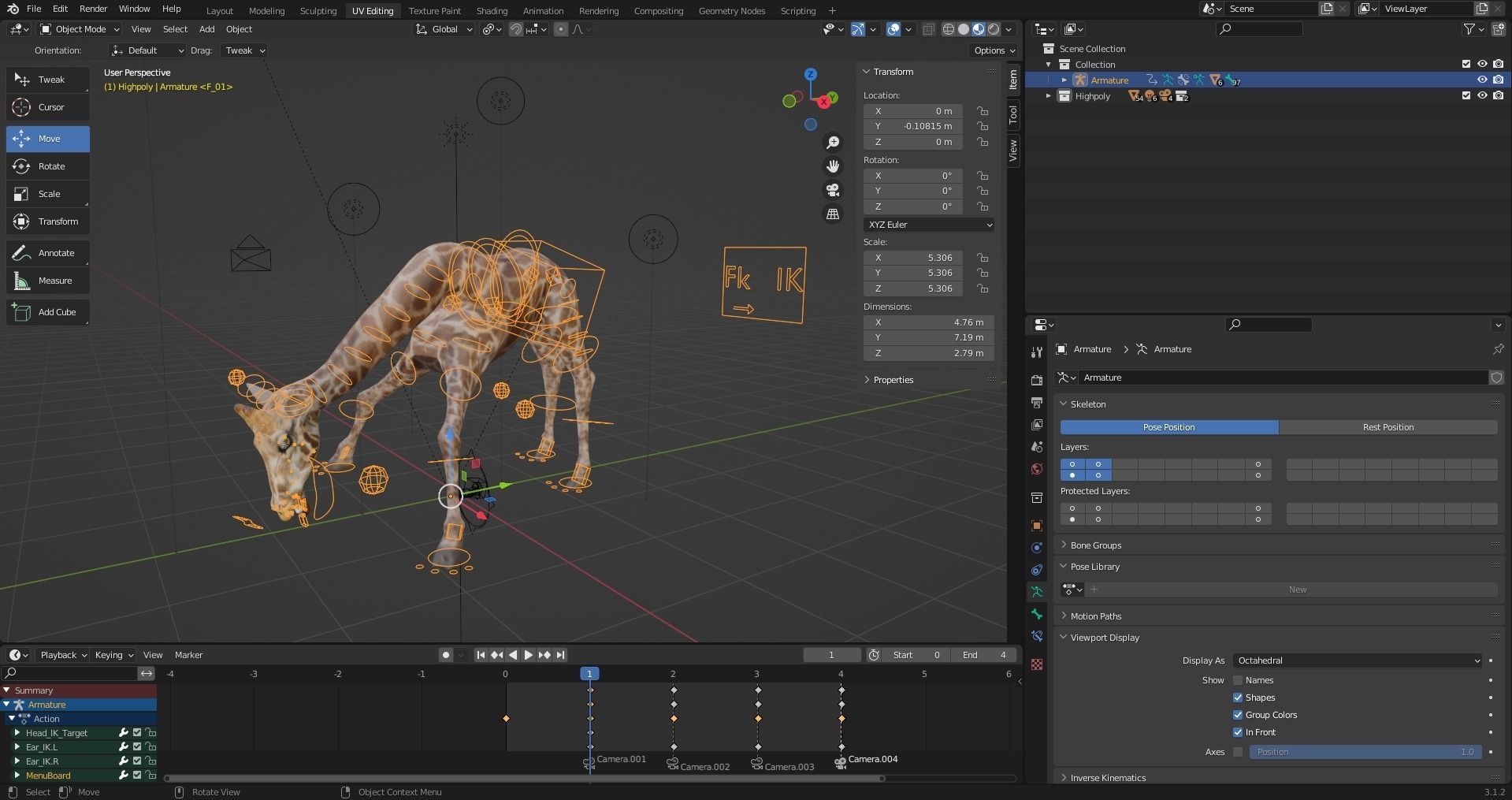Activate the Rotate tool
The width and height of the screenshot is (1512, 800).
(48, 166)
